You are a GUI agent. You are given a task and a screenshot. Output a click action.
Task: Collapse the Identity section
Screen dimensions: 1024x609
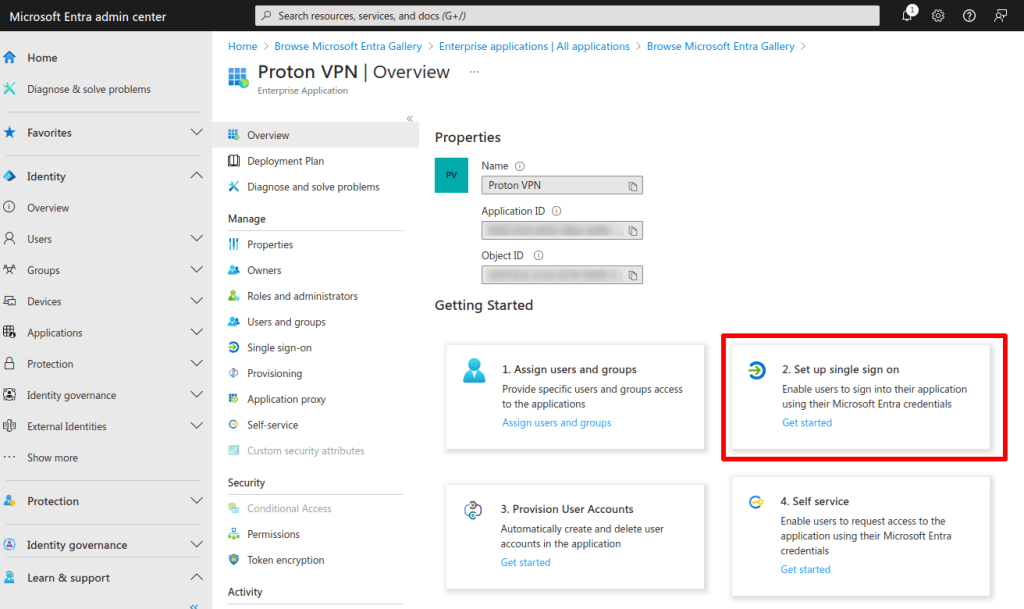point(196,176)
